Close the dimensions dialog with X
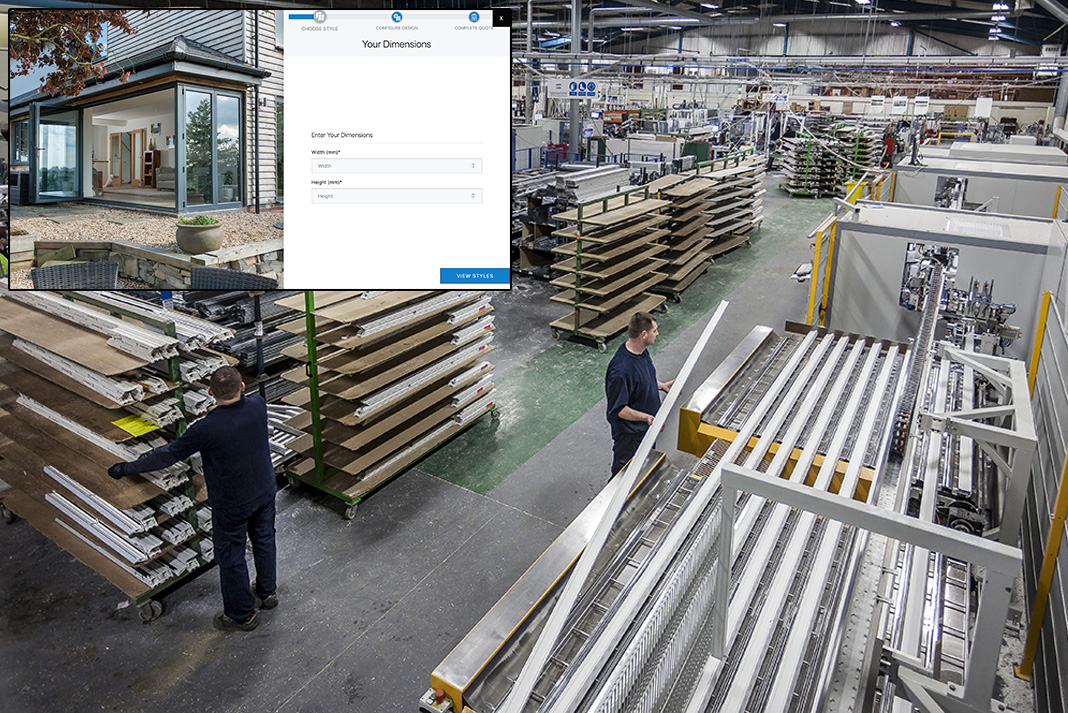This screenshot has width=1068, height=713. coord(501,18)
